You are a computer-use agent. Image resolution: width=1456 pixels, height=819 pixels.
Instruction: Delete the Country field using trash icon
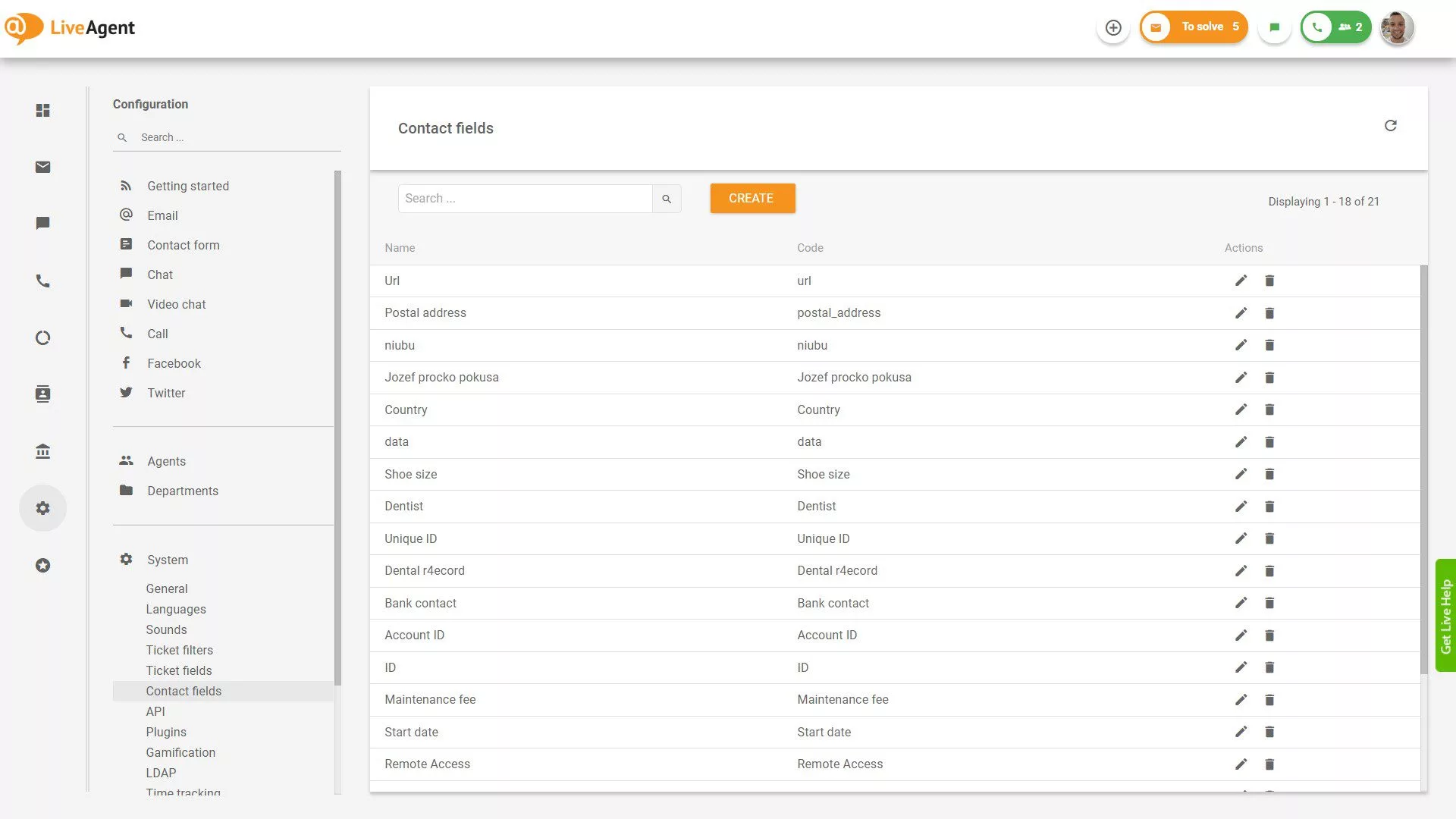pyautogui.click(x=1269, y=409)
